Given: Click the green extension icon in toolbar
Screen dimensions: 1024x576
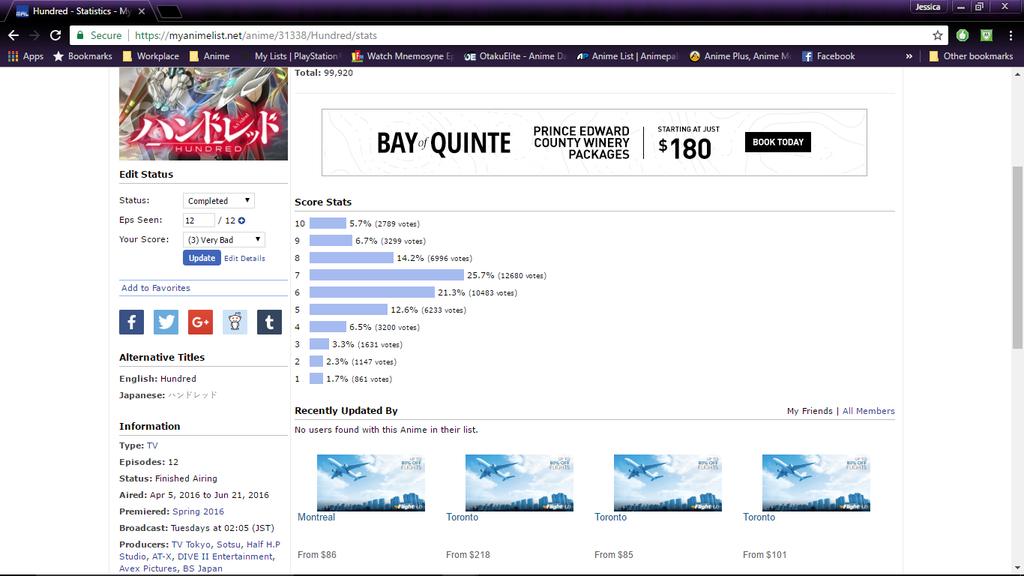Looking at the screenshot, I should 962,35.
